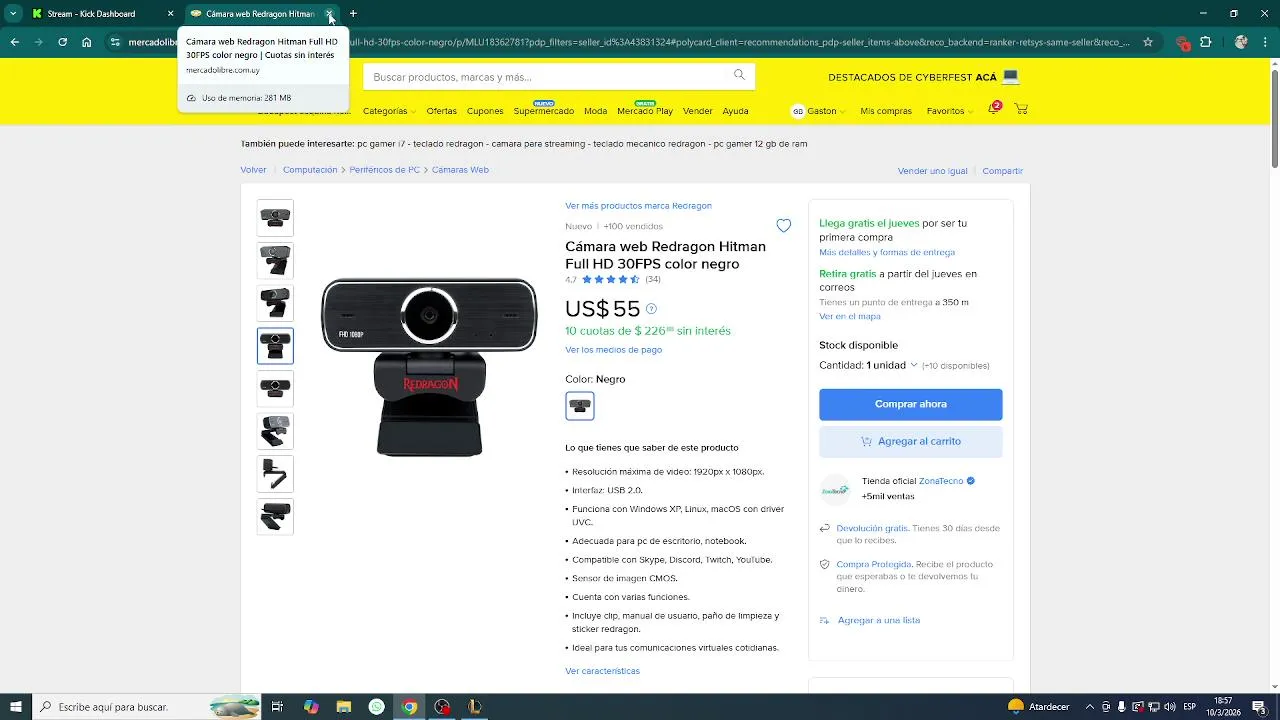The height and width of the screenshot is (720, 1280).
Task: Click Compartir link
Action: coord(1002,171)
